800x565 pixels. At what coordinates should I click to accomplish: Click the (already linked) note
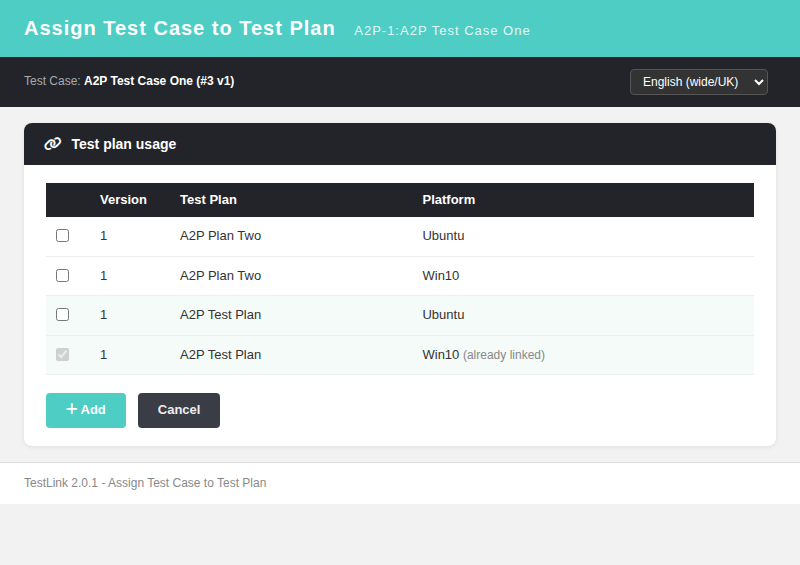tap(504, 355)
